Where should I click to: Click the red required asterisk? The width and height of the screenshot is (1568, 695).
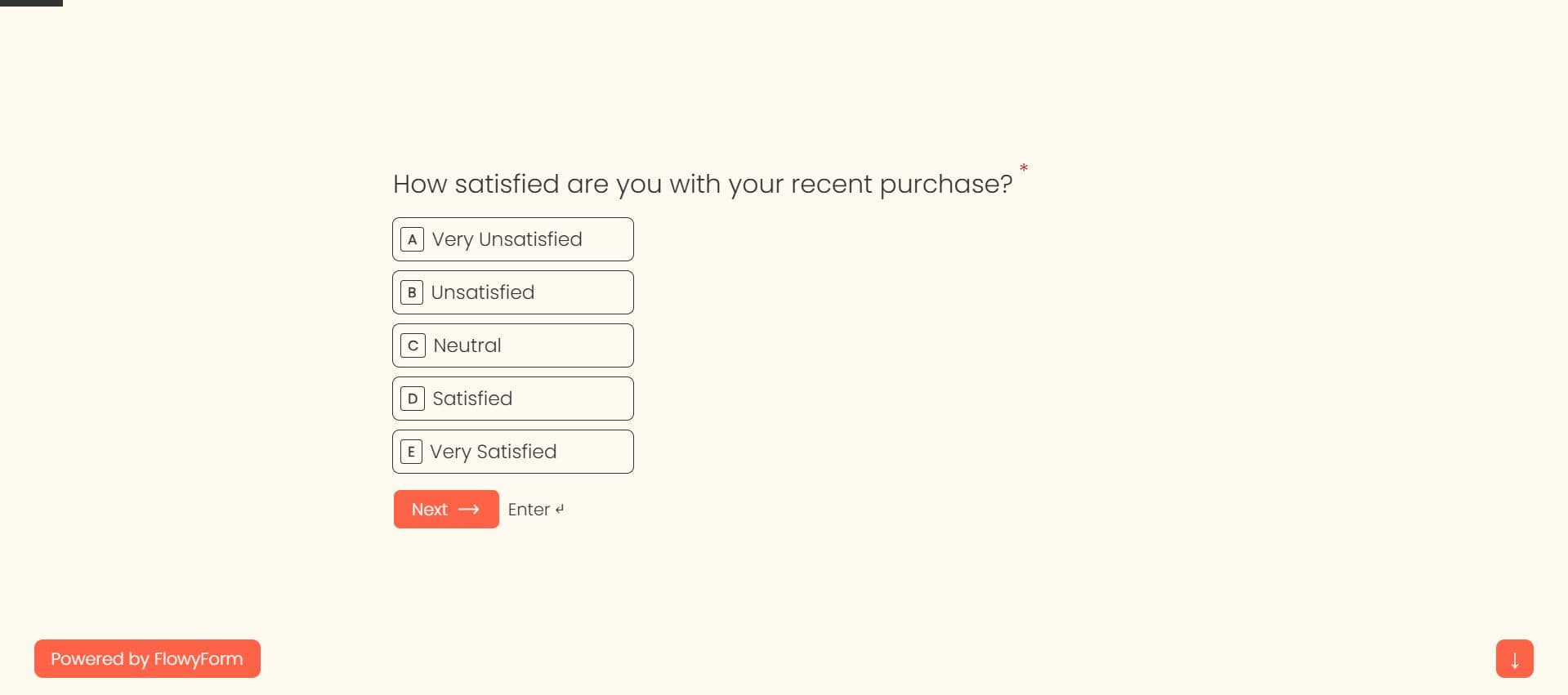tap(1023, 168)
